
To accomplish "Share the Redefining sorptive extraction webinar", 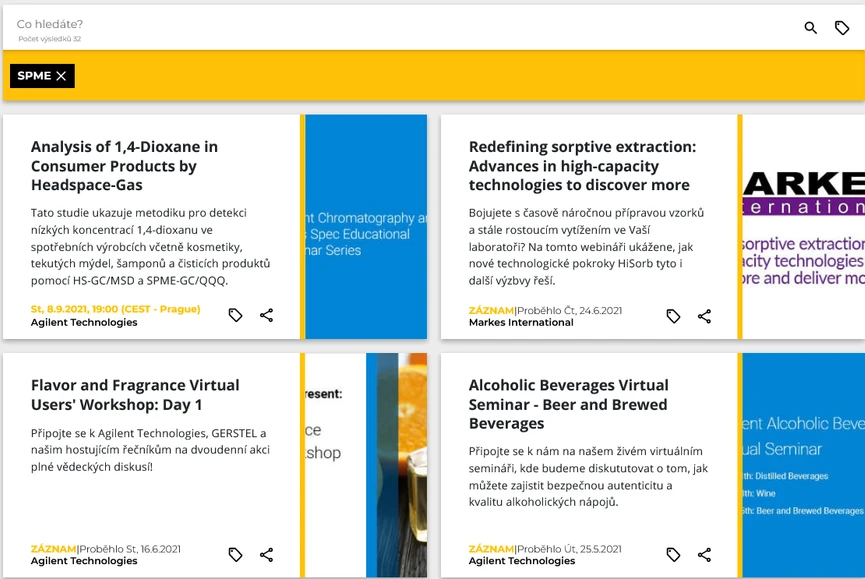I will 704,316.
